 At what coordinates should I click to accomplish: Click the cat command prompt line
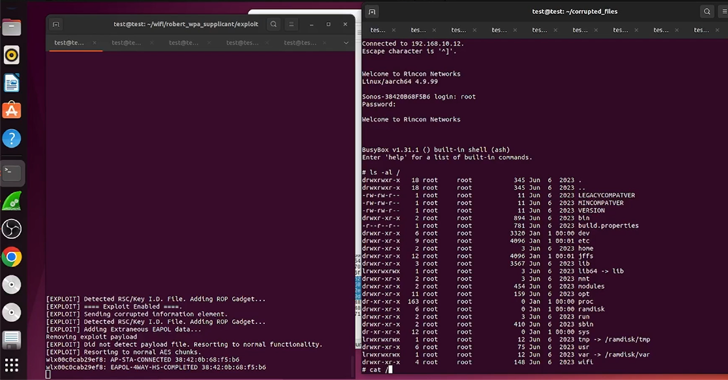(x=377, y=370)
